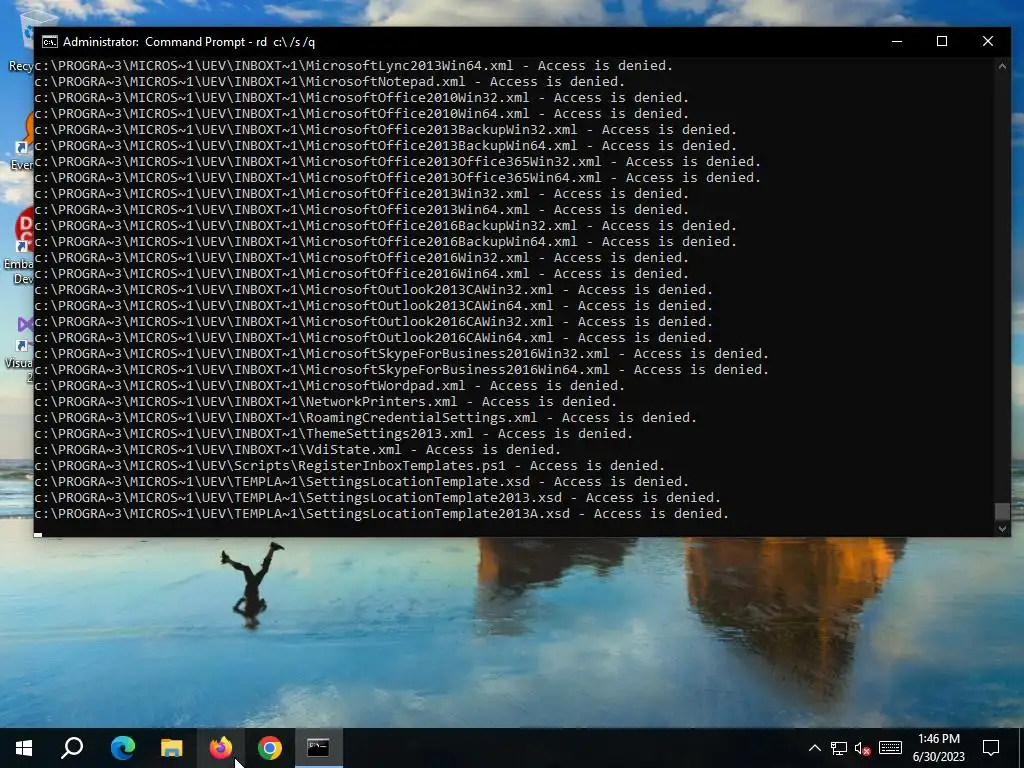
Task: Click the MicrosoftLync2013Win64.xml output line
Action: coord(353,65)
